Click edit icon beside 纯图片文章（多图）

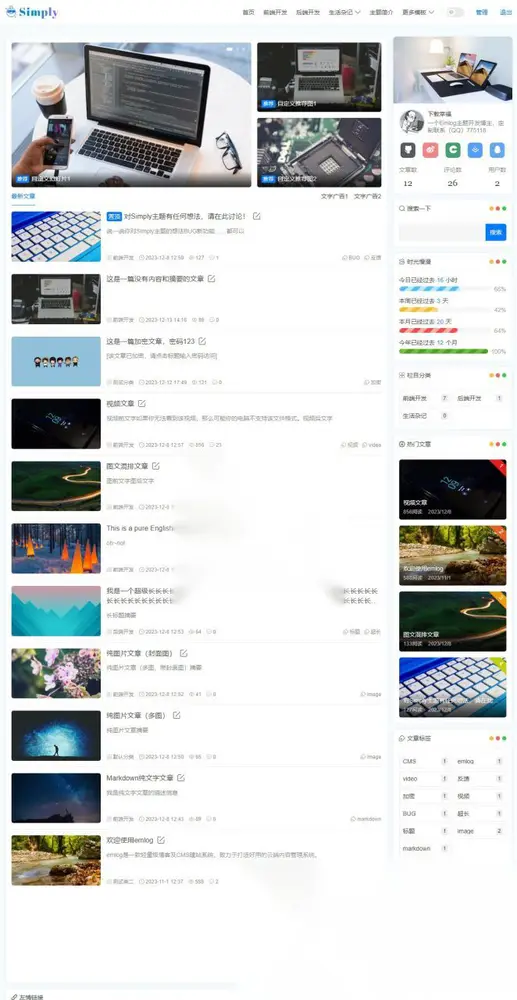pyautogui.click(x=177, y=716)
